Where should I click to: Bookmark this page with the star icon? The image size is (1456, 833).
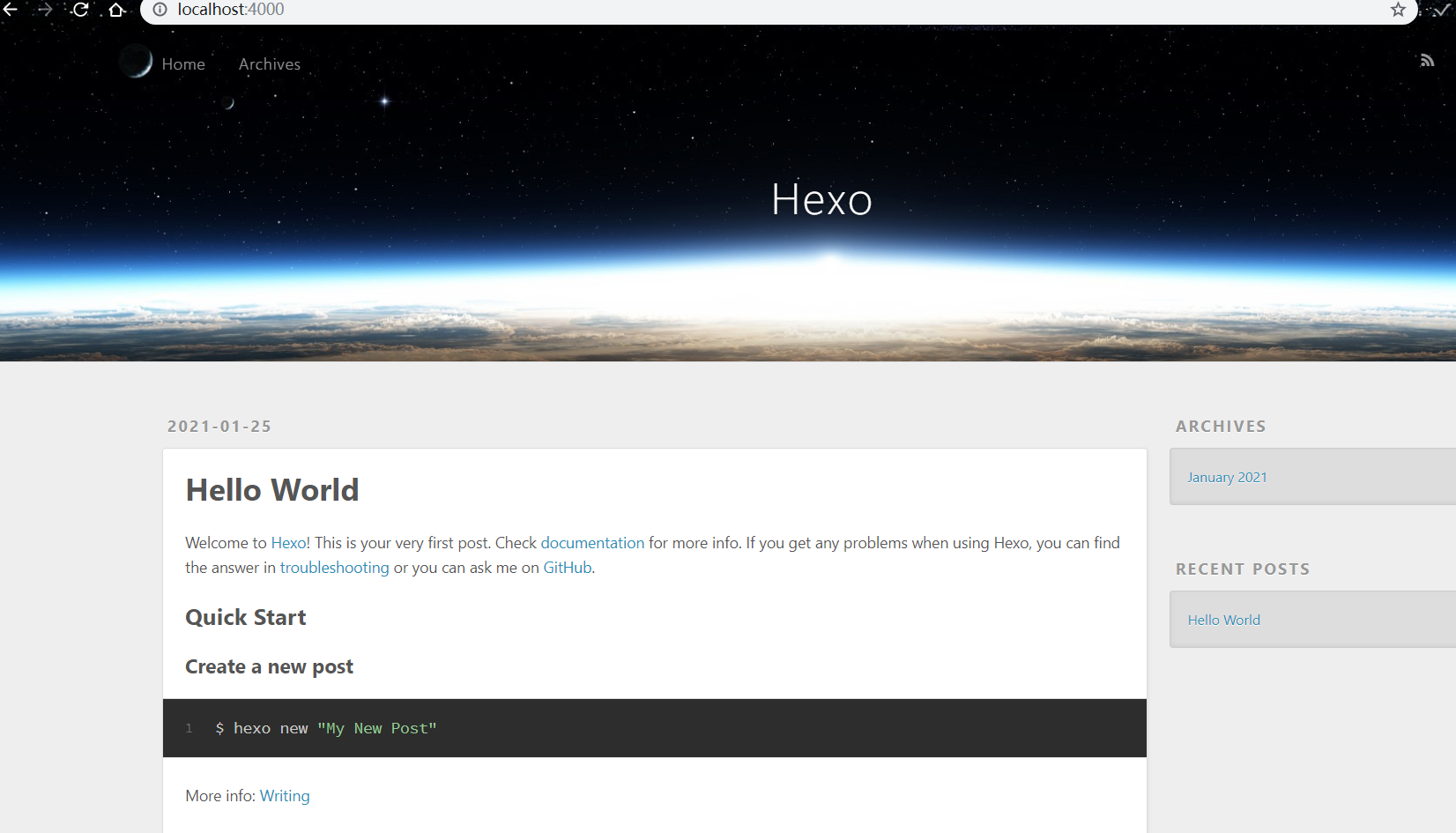click(x=1398, y=10)
